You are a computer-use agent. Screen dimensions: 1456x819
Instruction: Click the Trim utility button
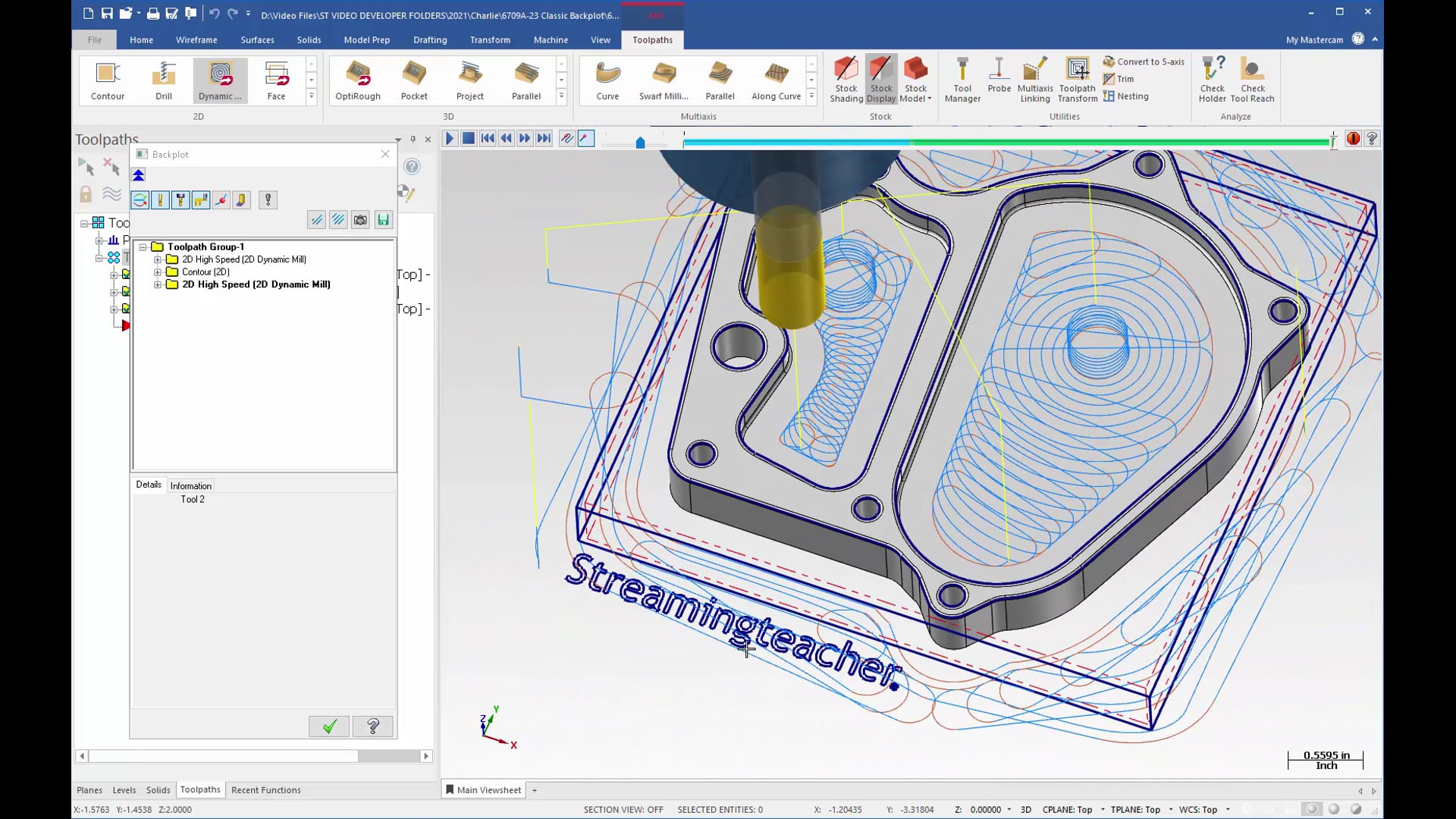point(1119,79)
